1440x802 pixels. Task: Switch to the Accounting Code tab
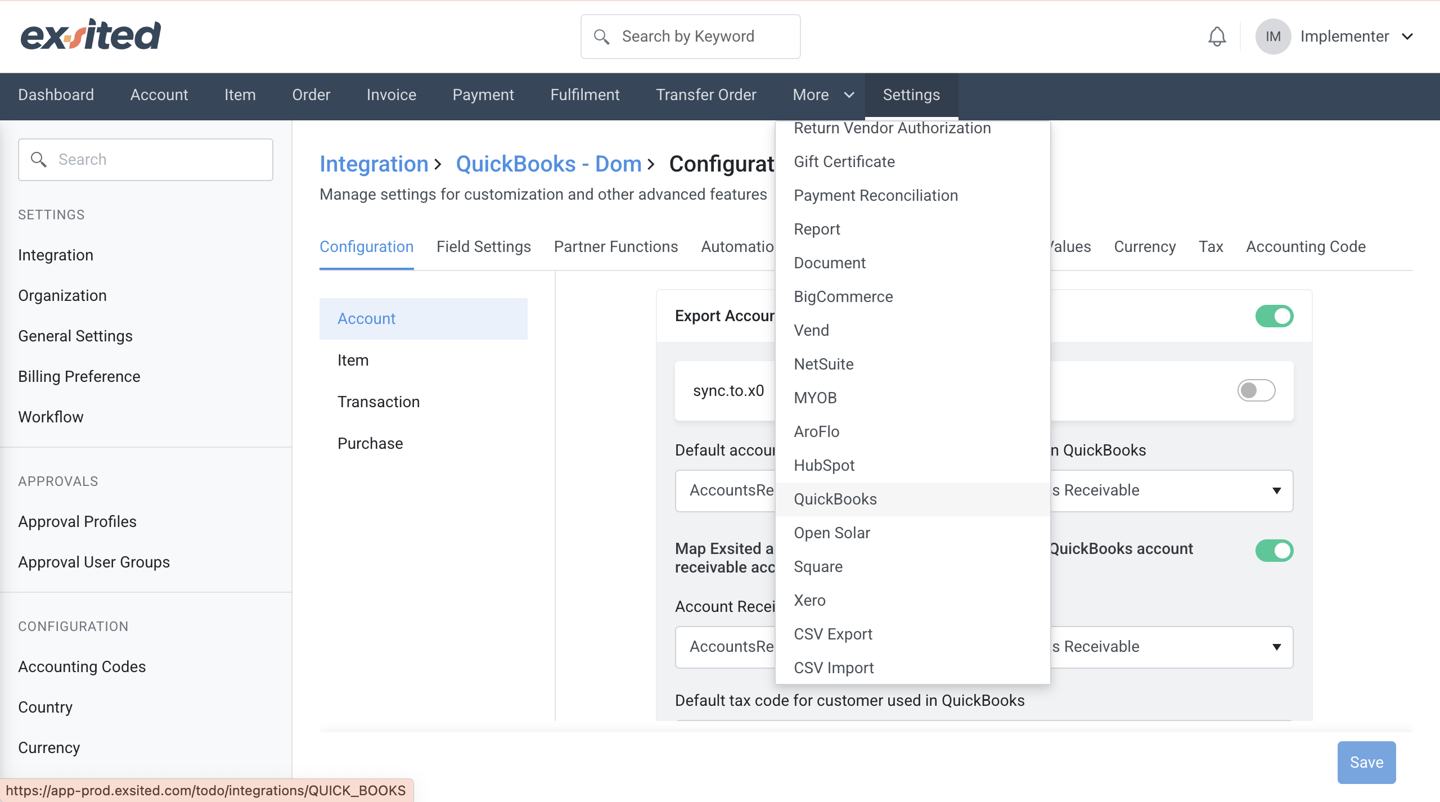click(x=1306, y=247)
